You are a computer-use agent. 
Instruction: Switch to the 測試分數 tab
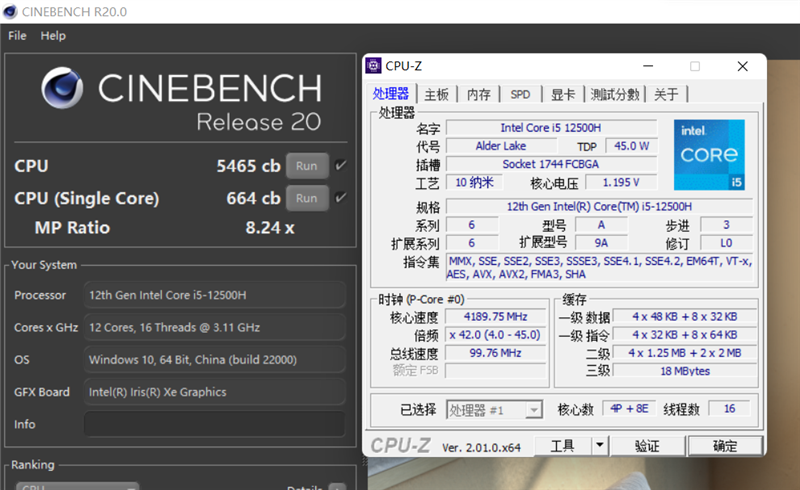[615, 94]
